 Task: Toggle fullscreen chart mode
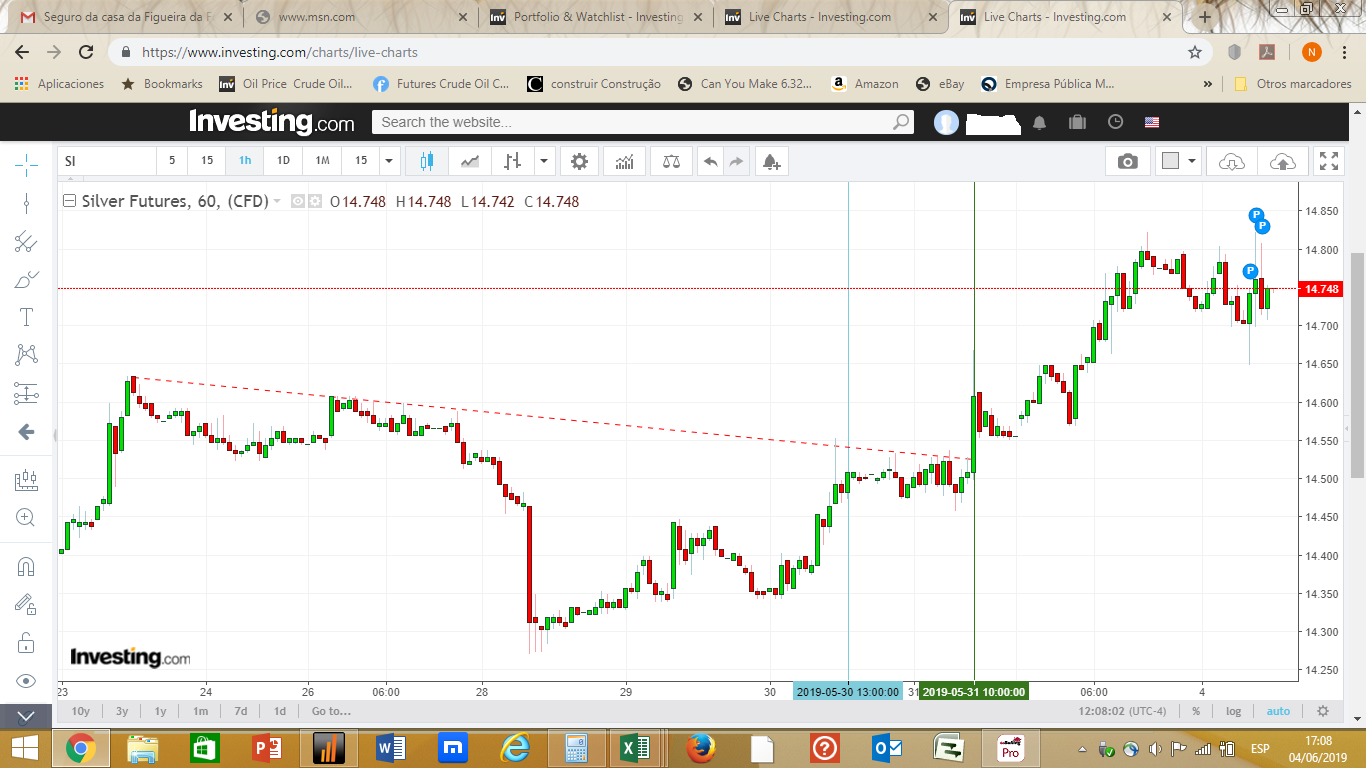(x=1329, y=161)
